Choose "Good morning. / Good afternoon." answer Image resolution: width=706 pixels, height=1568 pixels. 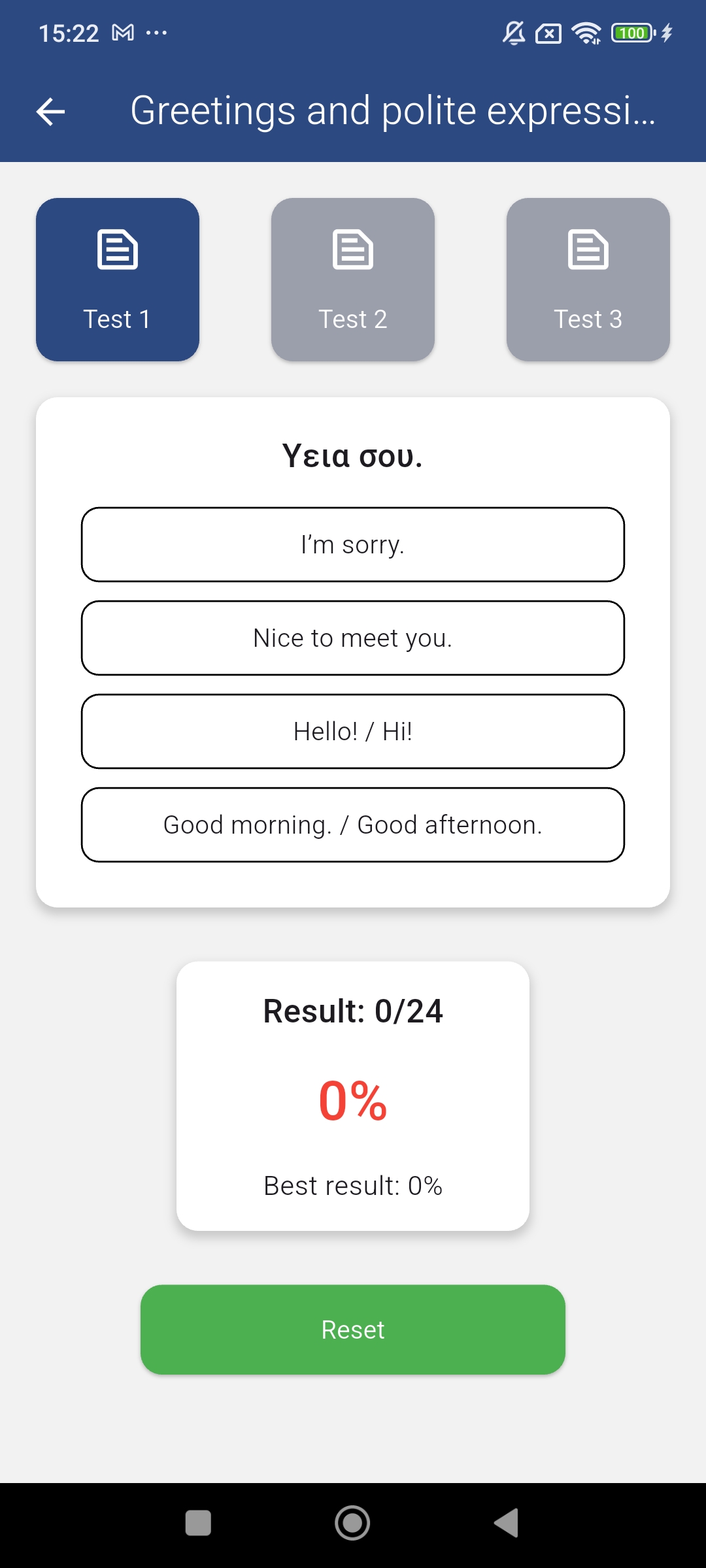click(x=353, y=825)
